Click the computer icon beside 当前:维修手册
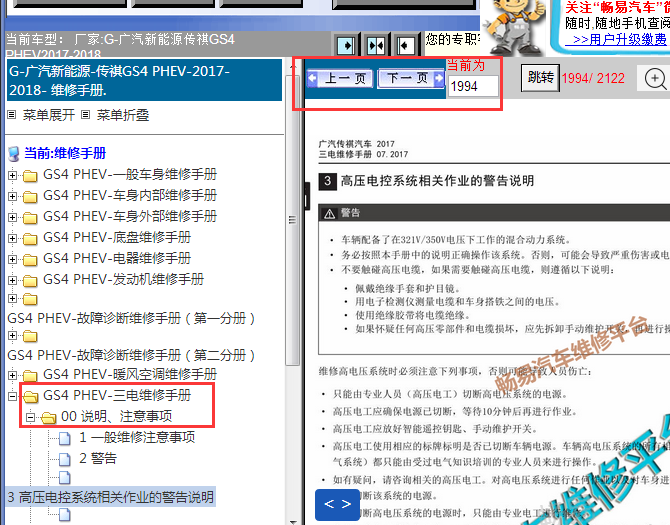 tap(14, 154)
